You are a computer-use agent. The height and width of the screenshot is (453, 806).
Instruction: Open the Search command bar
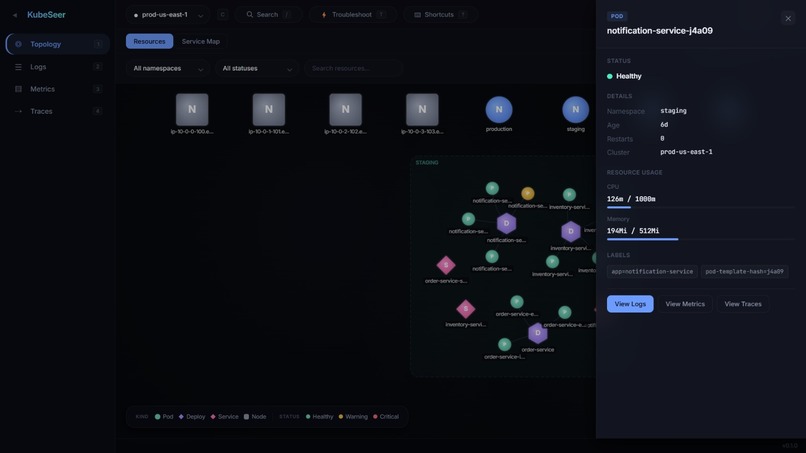[x=269, y=15]
